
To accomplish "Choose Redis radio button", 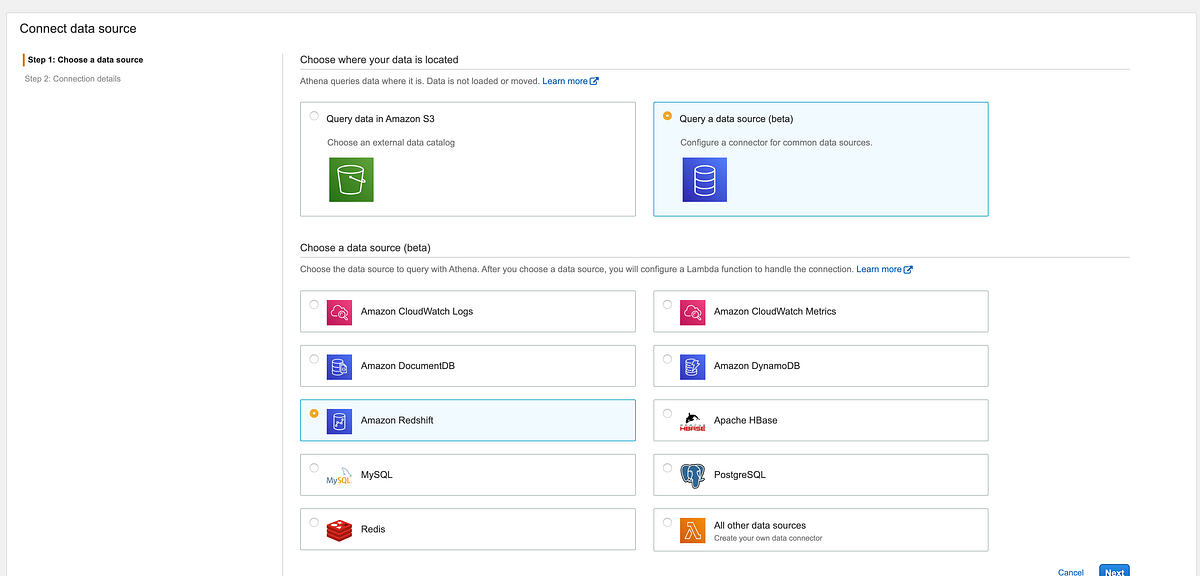I will coord(314,521).
